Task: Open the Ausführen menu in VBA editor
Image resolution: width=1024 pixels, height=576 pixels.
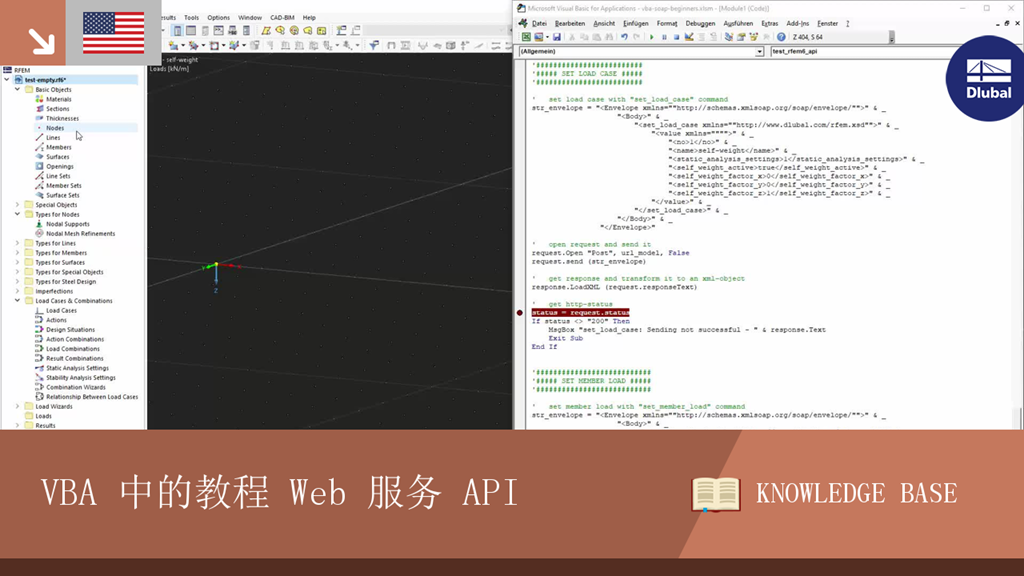Action: point(738,24)
